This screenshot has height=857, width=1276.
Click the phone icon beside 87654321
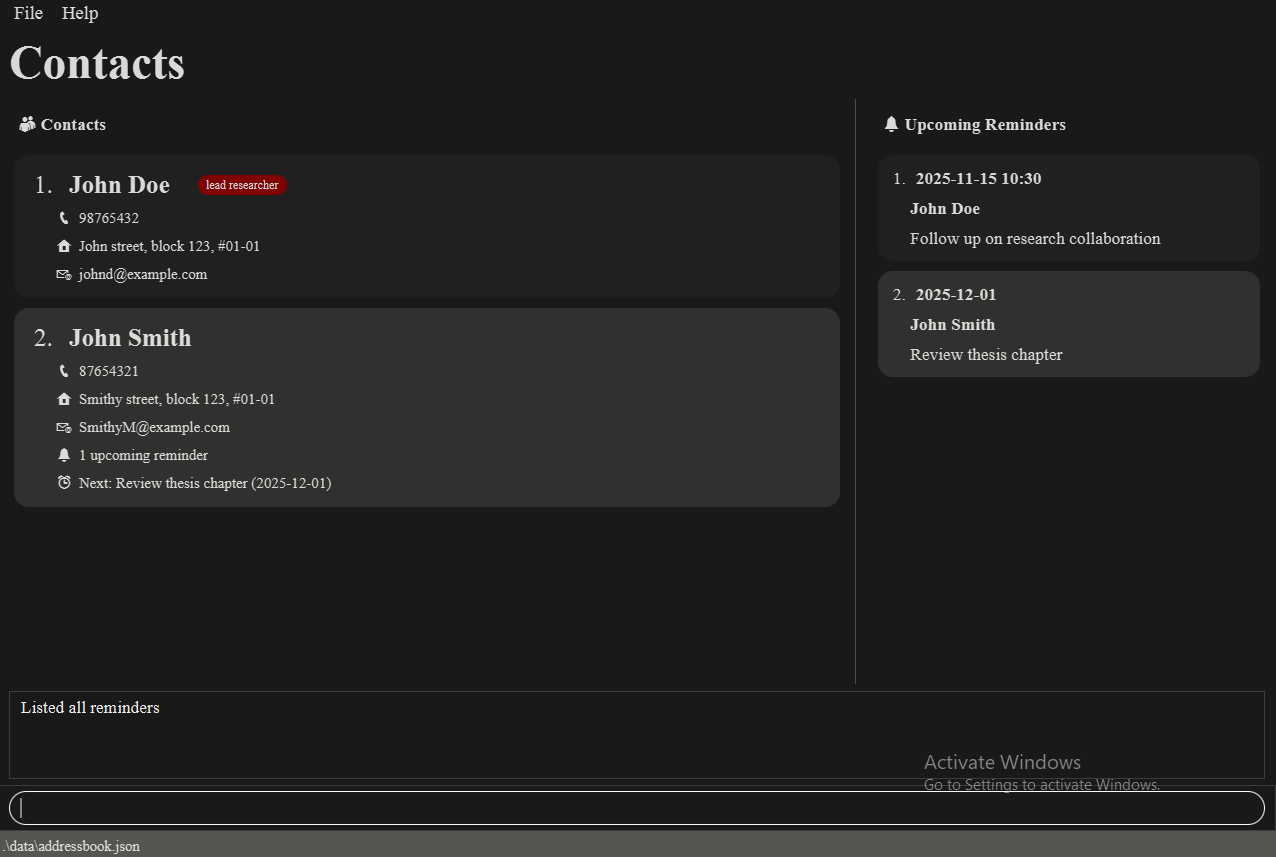[x=64, y=371]
